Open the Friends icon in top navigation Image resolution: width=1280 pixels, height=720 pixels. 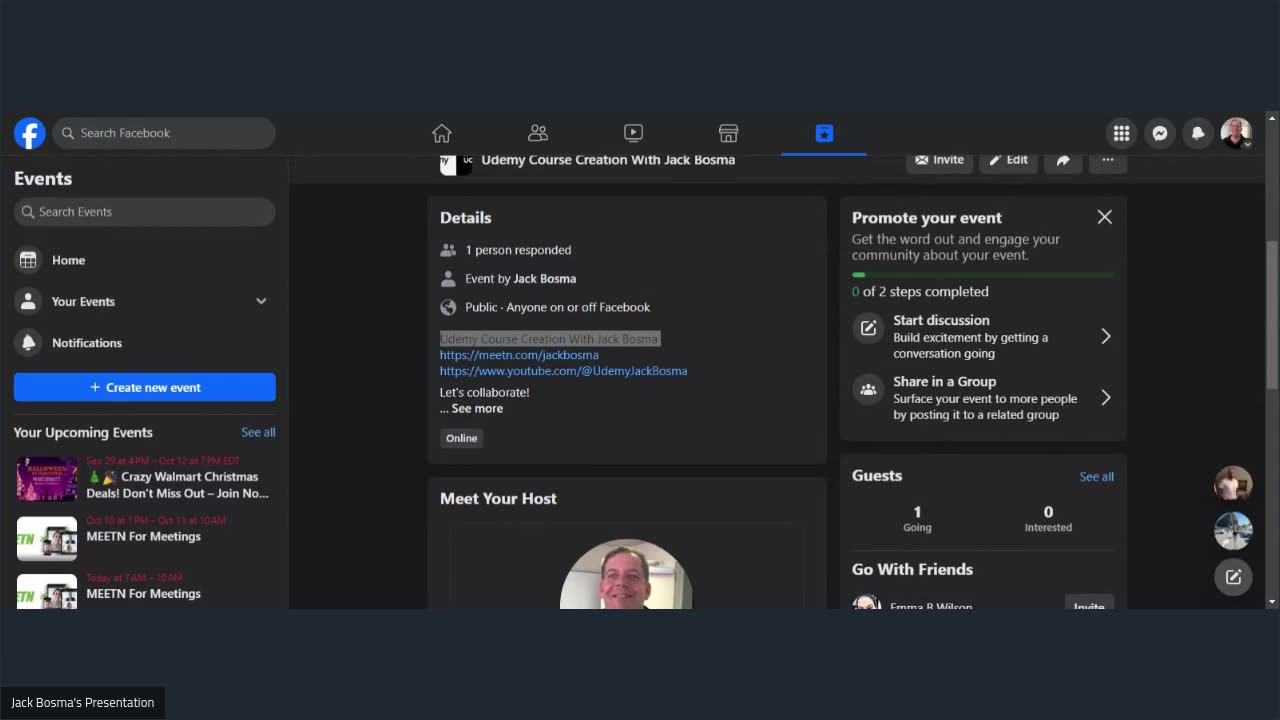pyautogui.click(x=538, y=133)
